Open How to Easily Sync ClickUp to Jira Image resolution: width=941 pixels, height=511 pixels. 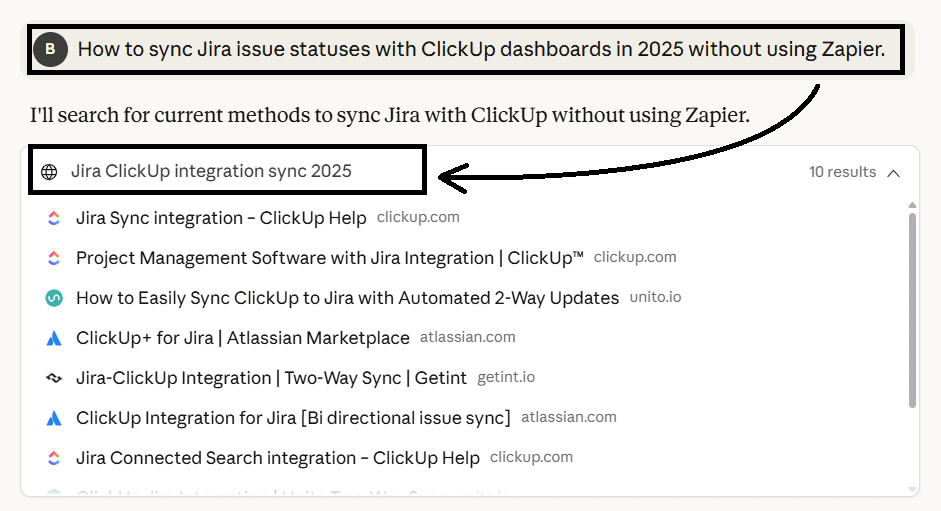point(347,298)
